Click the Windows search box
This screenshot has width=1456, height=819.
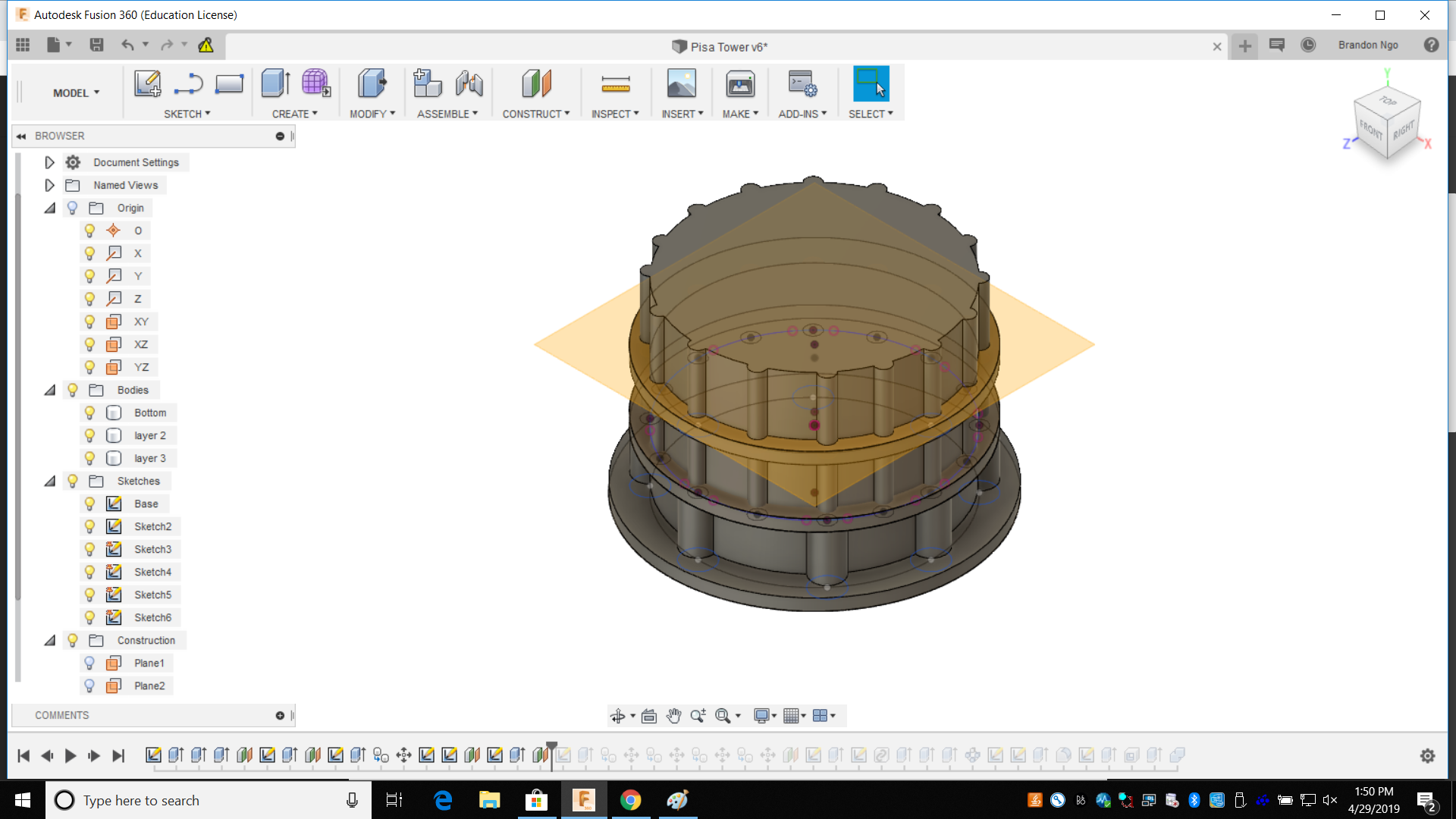209,800
